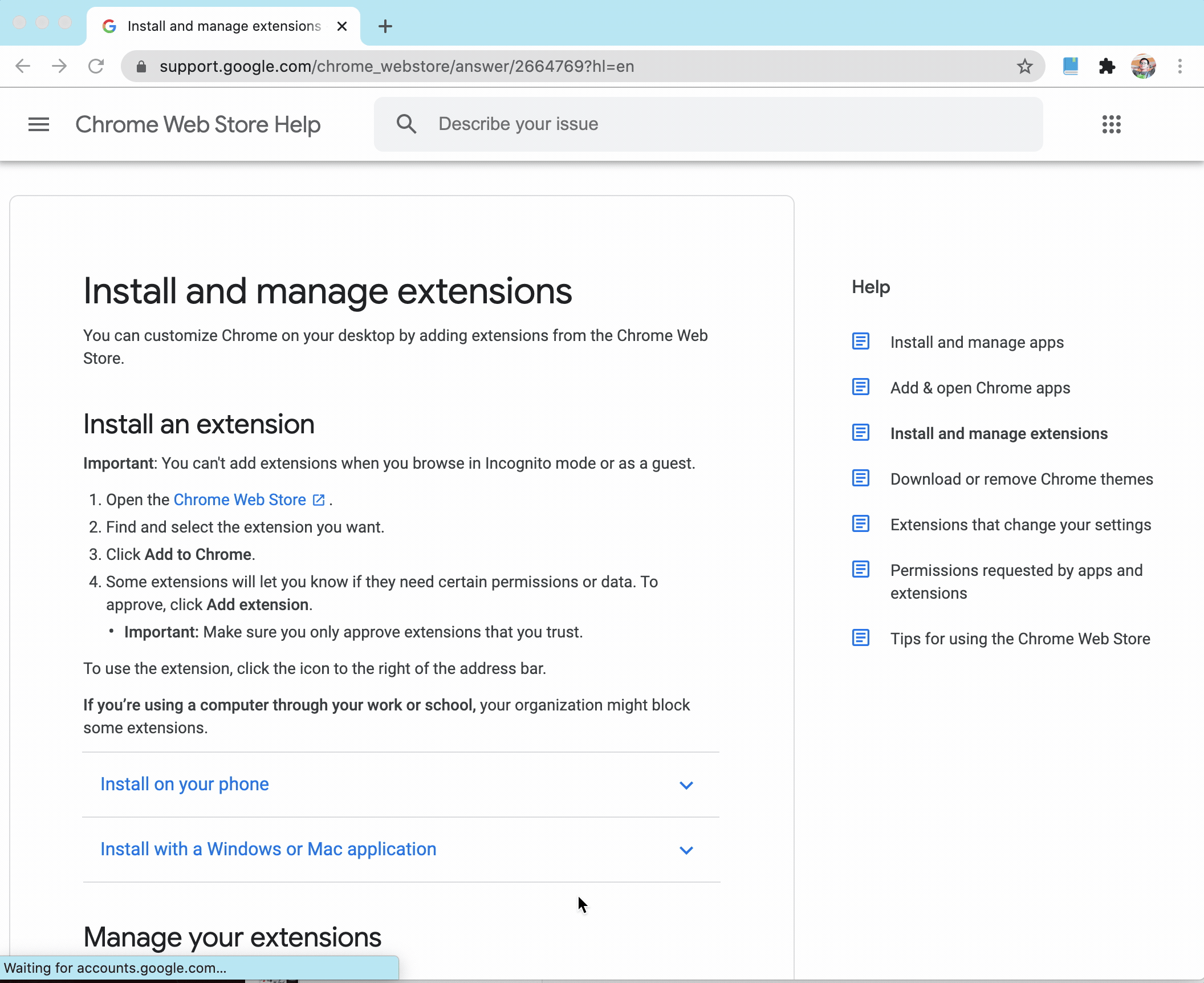This screenshot has height=983, width=1204.
Task: Click the back navigation arrow
Action: (x=23, y=66)
